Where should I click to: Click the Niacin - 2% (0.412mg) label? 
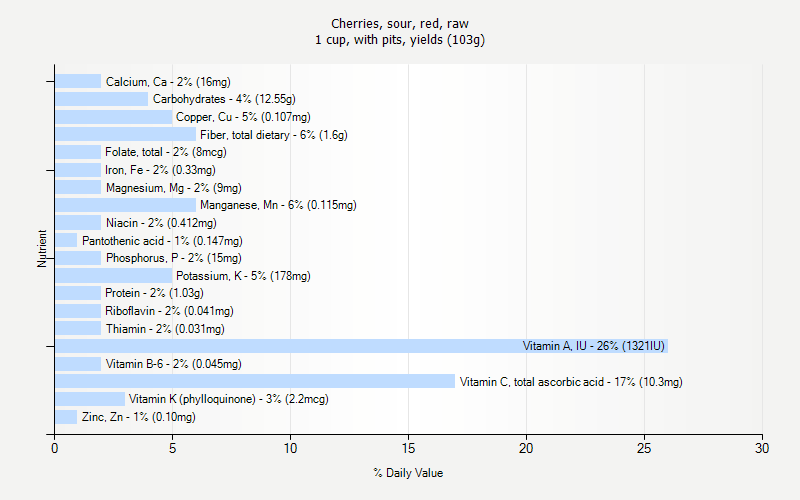click(x=161, y=223)
